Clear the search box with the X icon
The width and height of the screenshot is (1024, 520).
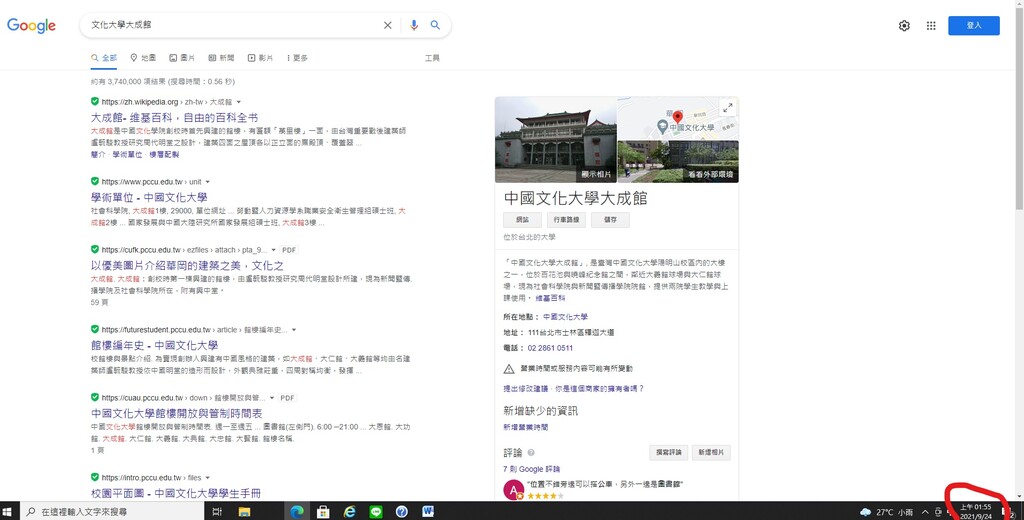click(387, 25)
